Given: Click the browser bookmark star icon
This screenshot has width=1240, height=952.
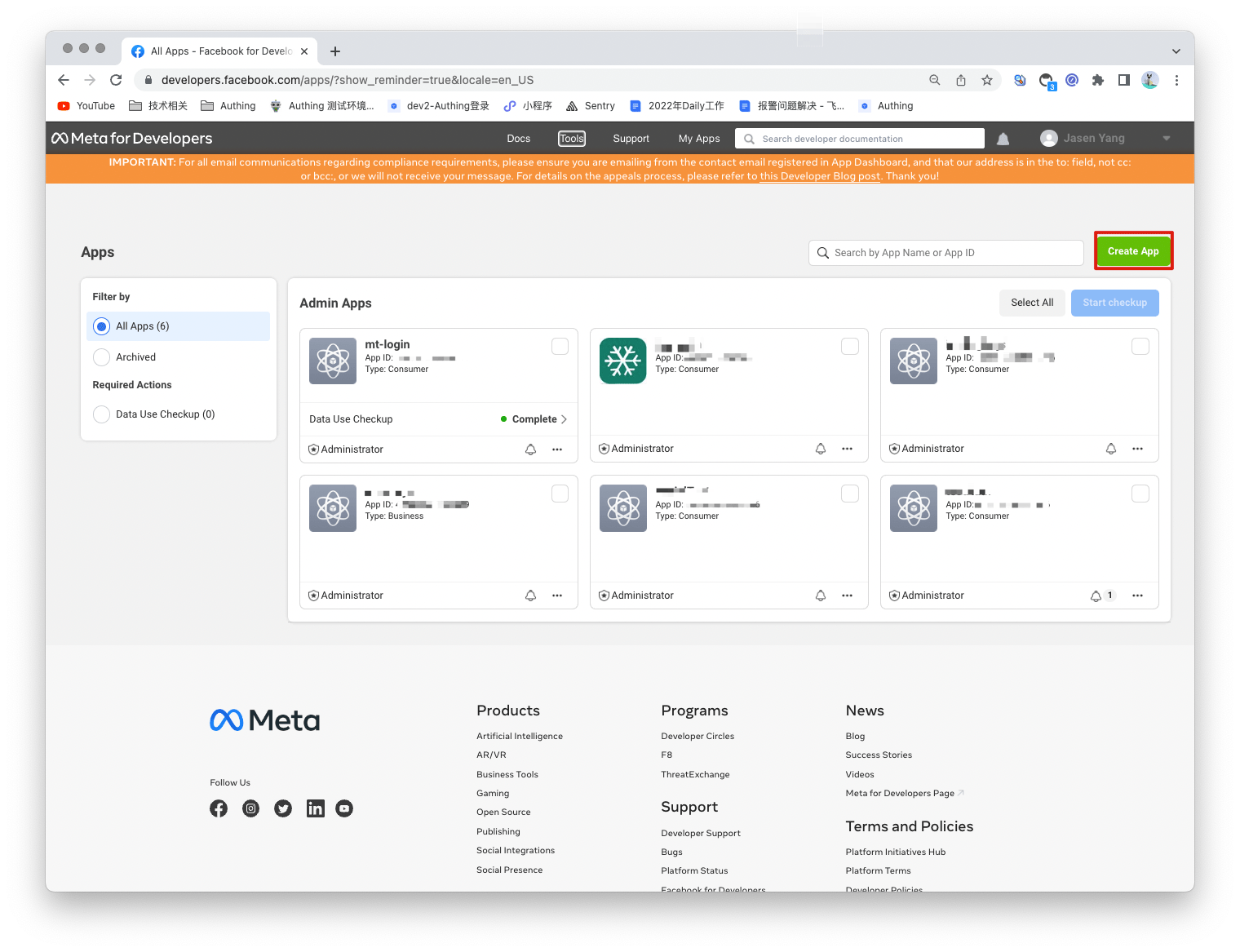Looking at the screenshot, I should [987, 80].
